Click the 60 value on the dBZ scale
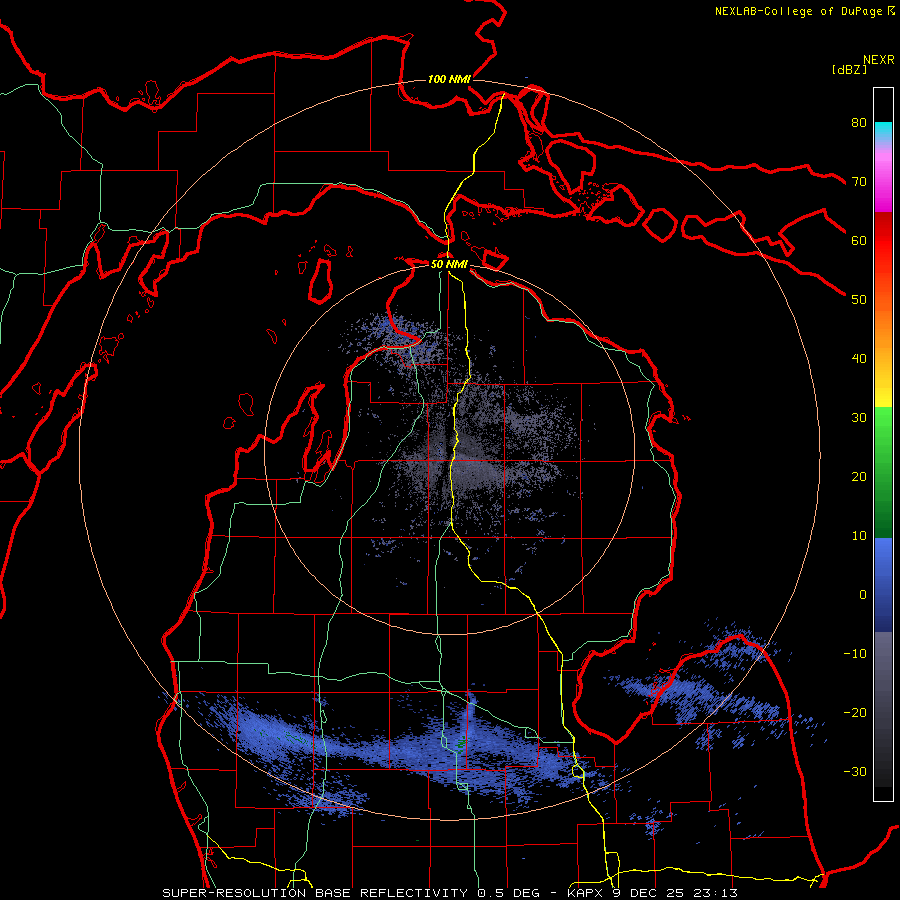The height and width of the screenshot is (900, 900). (x=859, y=240)
